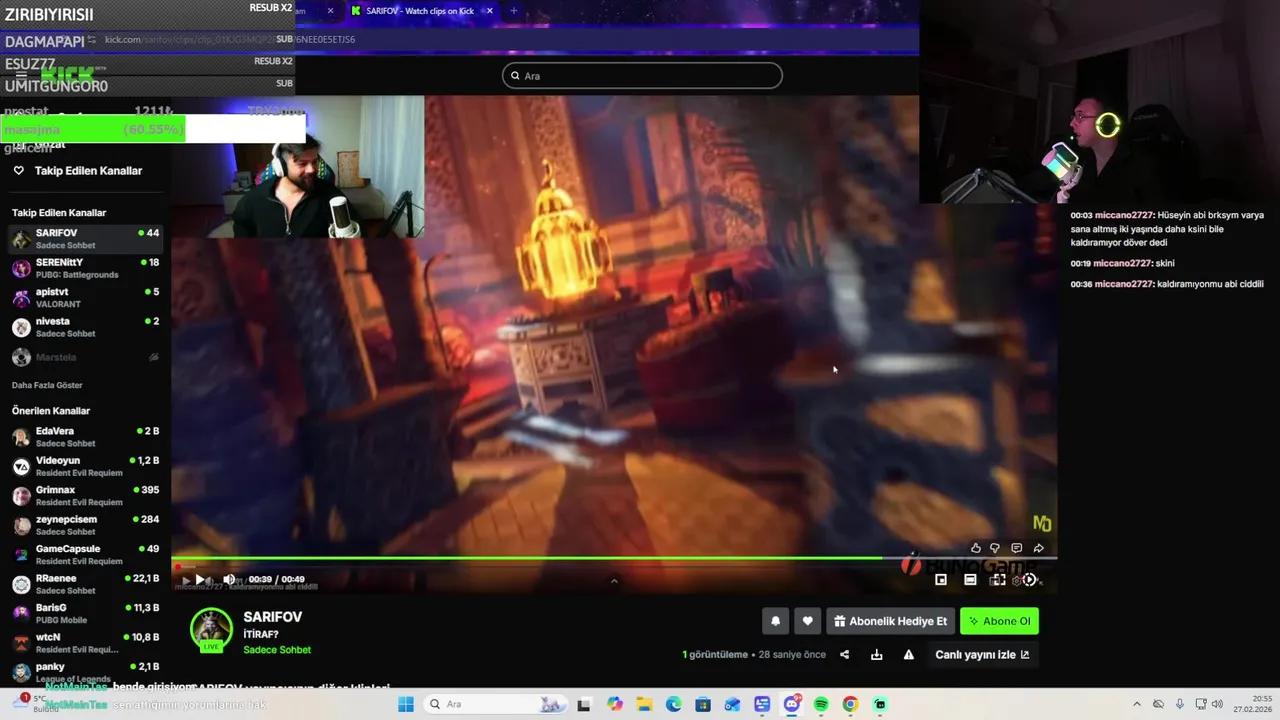Open the clock and date panel

1252,704
